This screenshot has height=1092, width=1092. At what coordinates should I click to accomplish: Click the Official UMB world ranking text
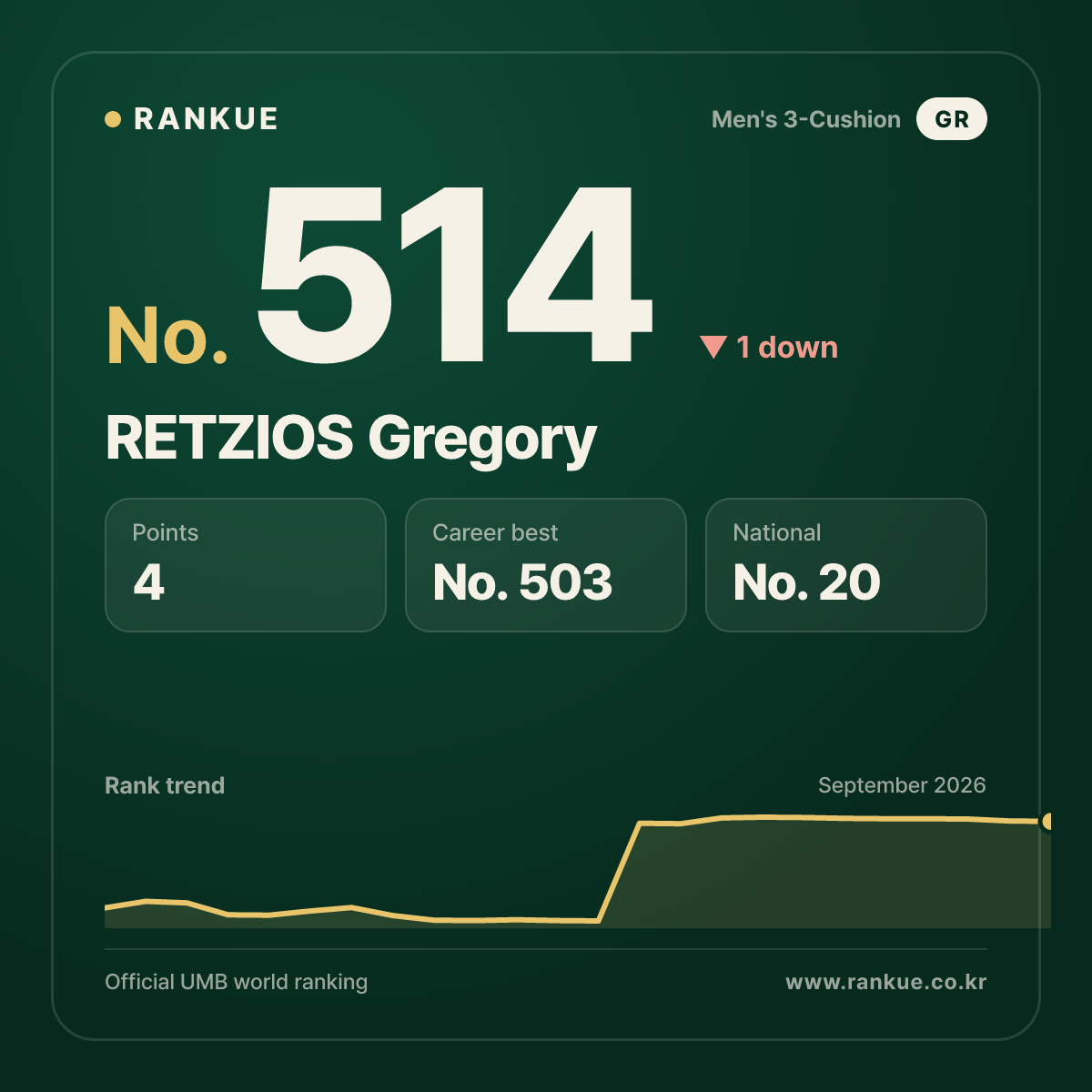coord(237,982)
